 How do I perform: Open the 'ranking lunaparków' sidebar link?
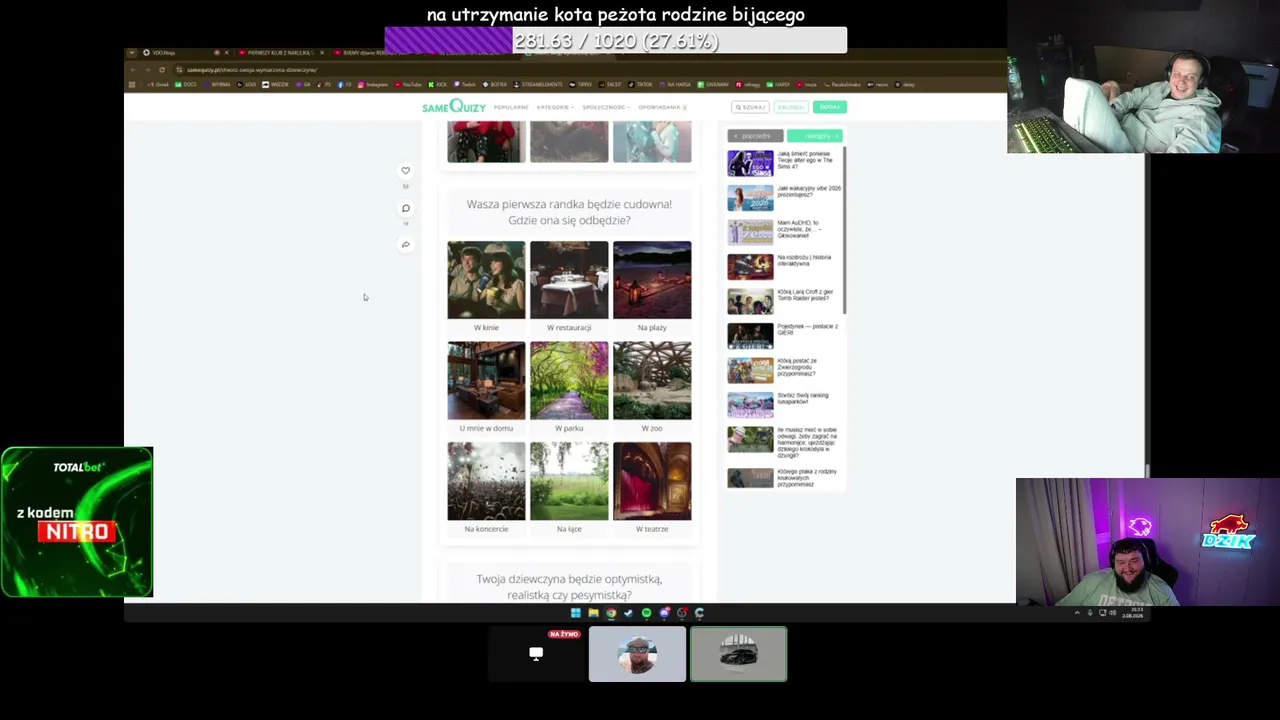(x=785, y=404)
